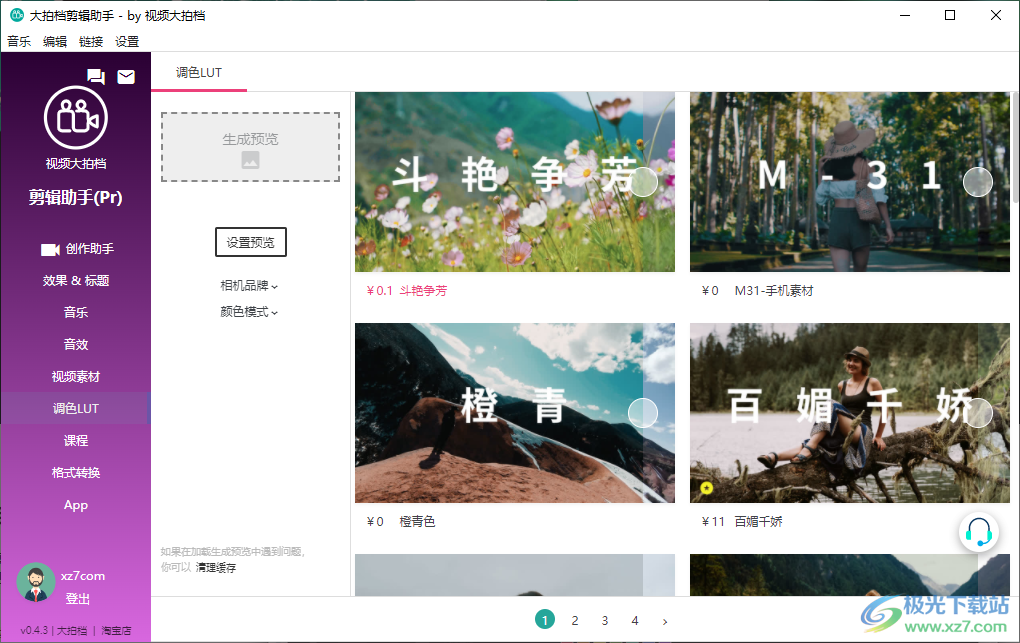Open the chat messages icon in sidebar

96,77
